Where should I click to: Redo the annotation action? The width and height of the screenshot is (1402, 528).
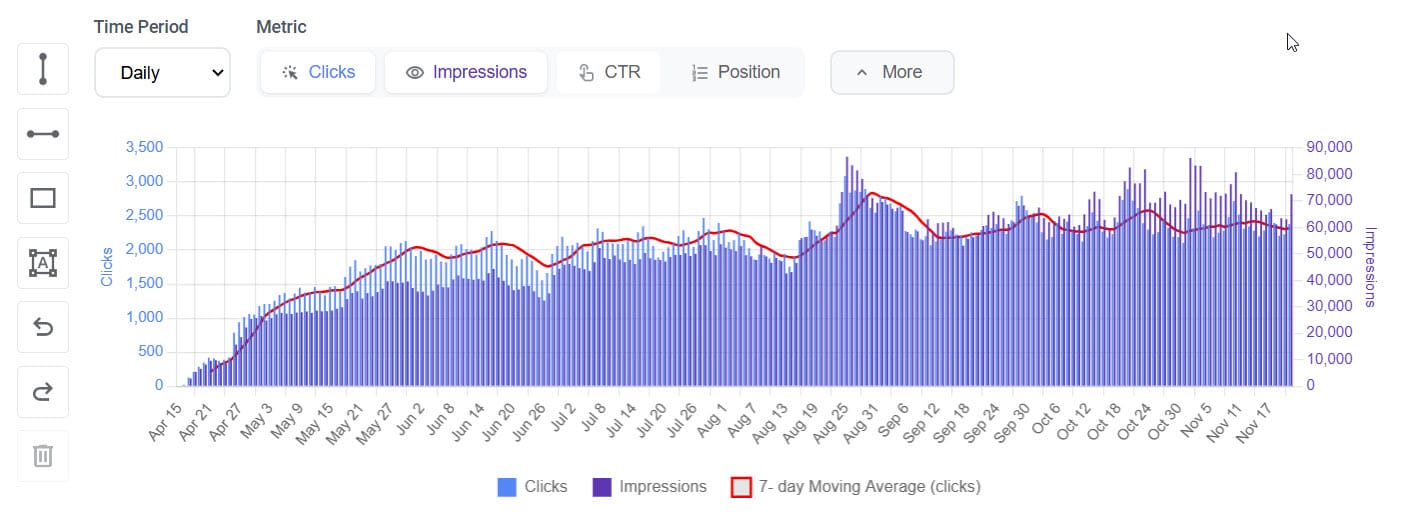click(43, 391)
